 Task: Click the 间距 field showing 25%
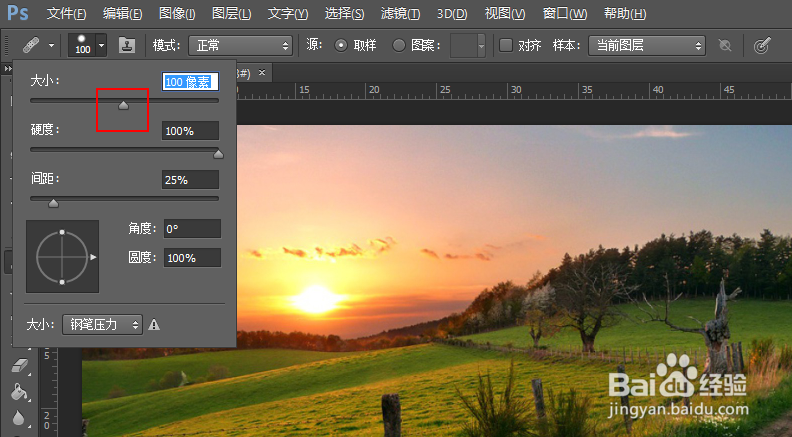pos(190,180)
